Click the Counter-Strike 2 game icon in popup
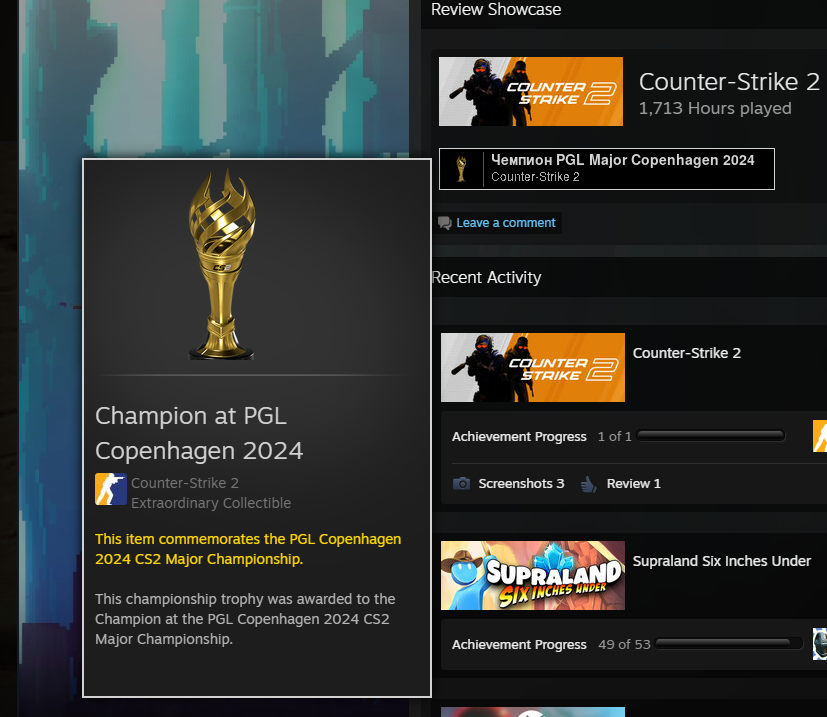 click(x=111, y=489)
